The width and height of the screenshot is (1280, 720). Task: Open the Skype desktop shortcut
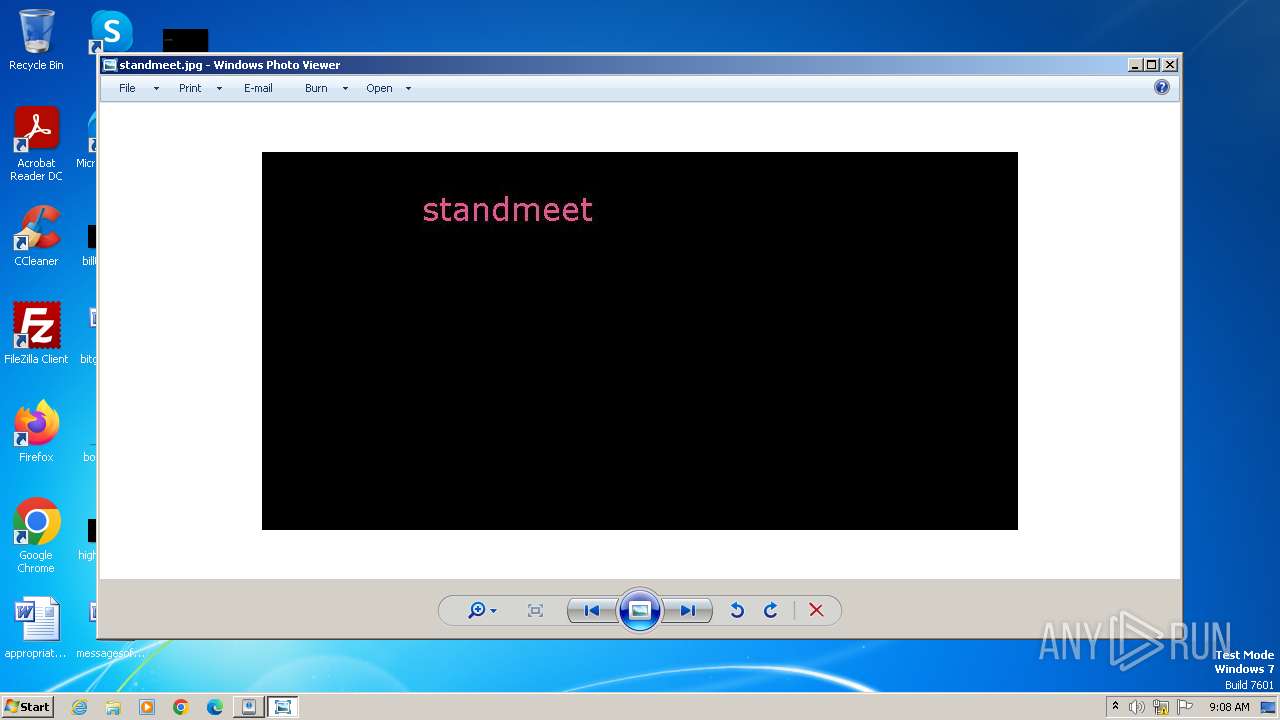coord(111,32)
